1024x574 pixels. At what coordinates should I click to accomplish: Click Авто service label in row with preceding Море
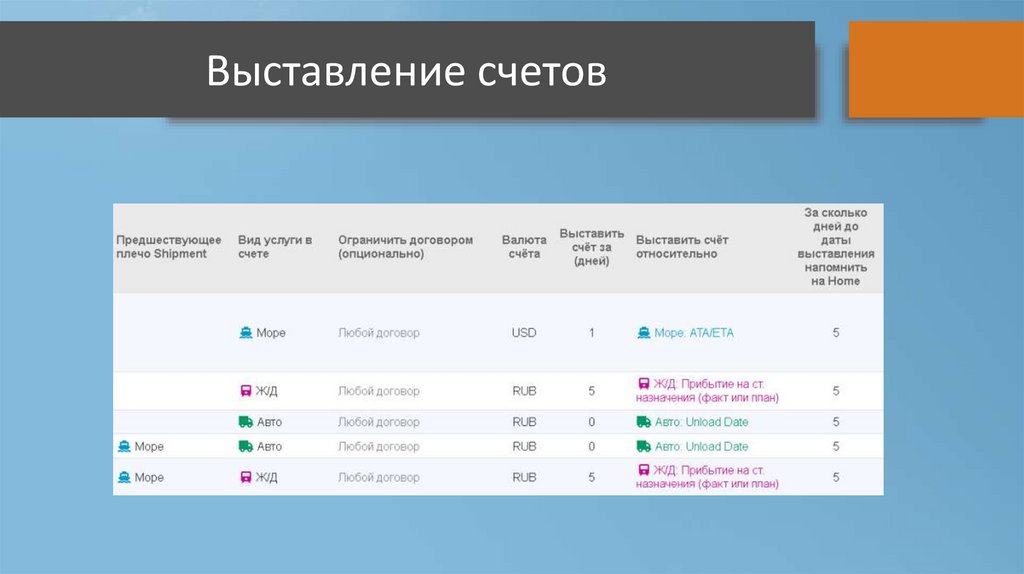pyautogui.click(x=269, y=447)
